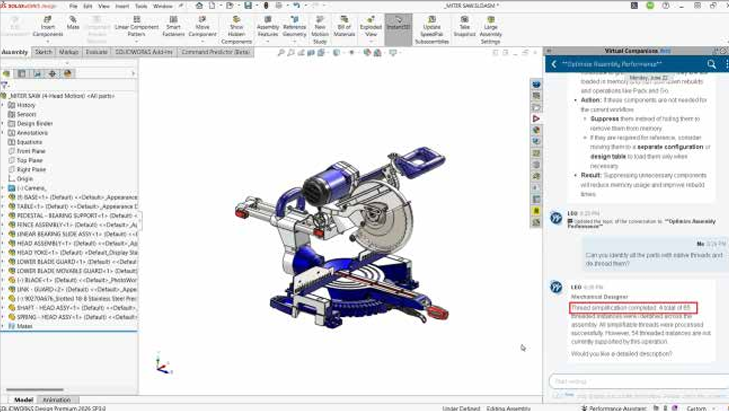729x412 pixels.
Task: Open the DimXpertManager tab icon
Action: (52, 73)
